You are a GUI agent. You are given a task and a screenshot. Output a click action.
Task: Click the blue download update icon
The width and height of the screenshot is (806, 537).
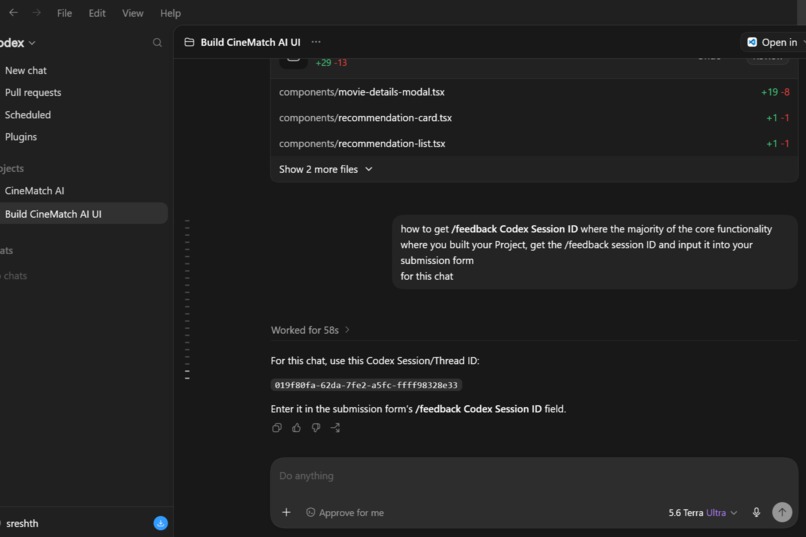(x=160, y=523)
